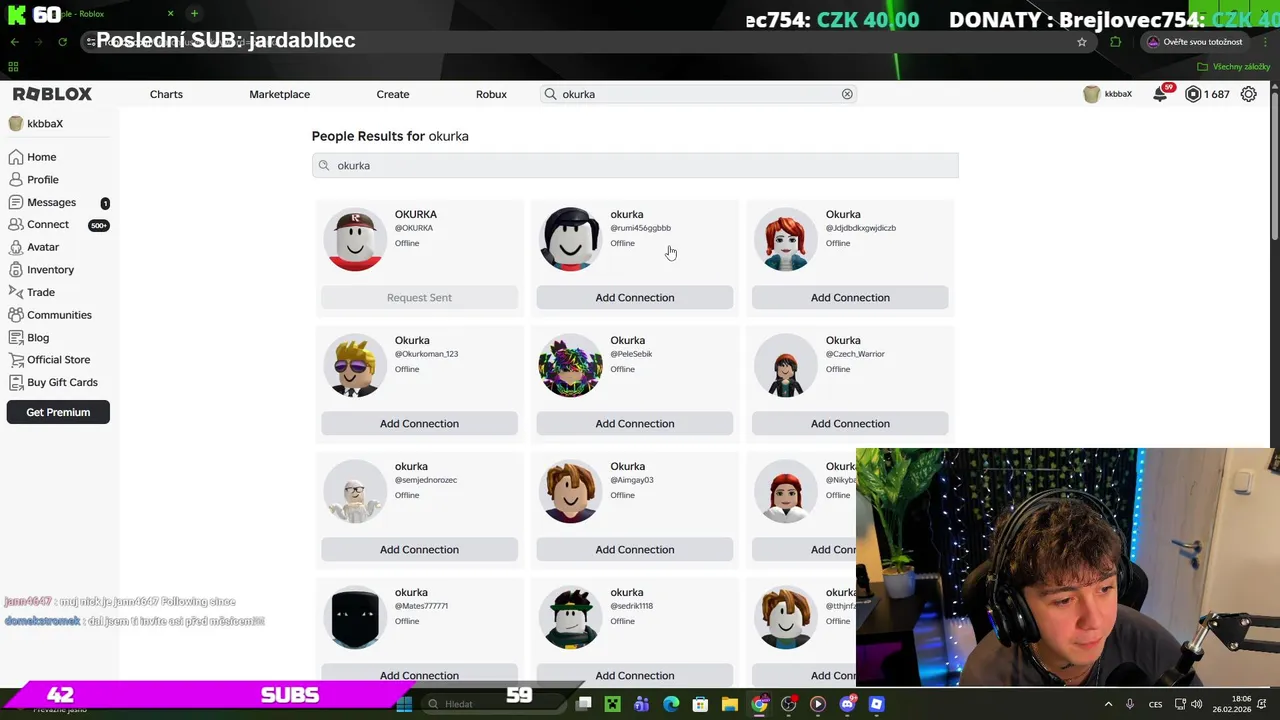Open the Windows Start button

(404, 704)
